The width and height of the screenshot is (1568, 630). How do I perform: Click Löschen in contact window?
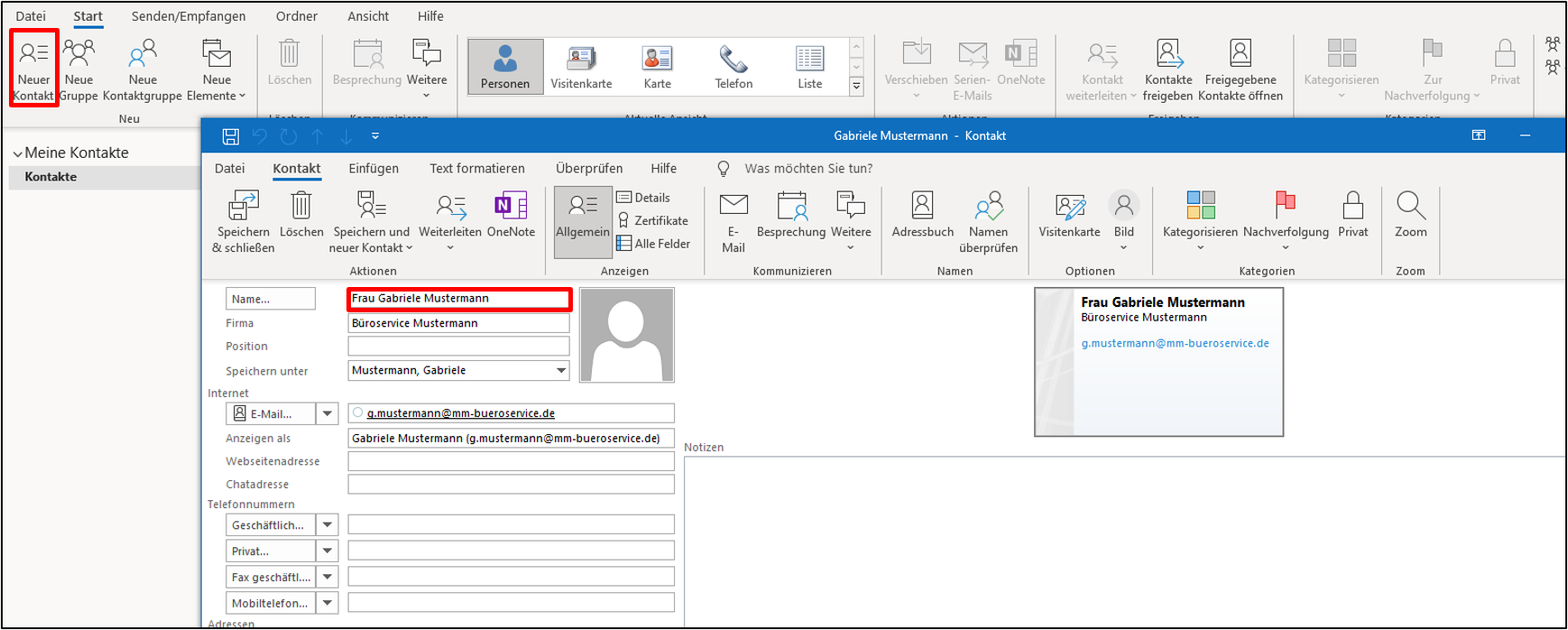301,217
